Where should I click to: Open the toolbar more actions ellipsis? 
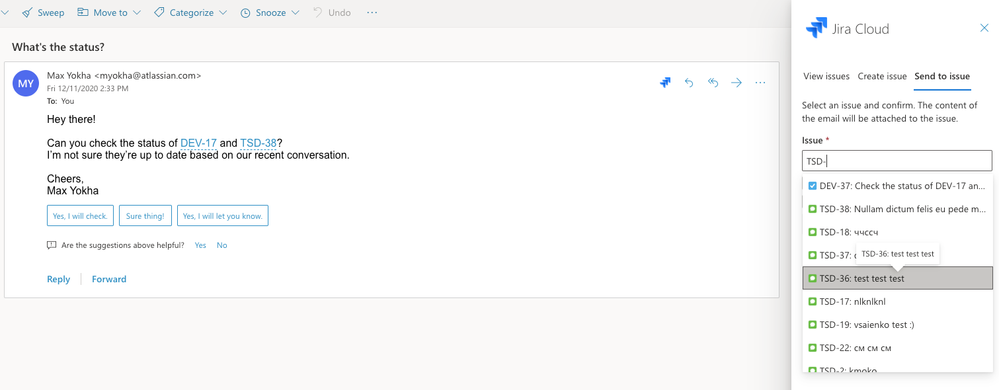tap(372, 13)
